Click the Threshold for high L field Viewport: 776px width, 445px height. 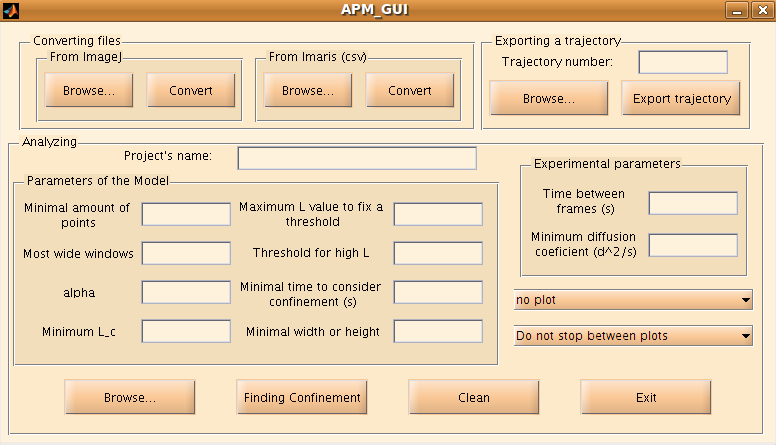(x=438, y=253)
